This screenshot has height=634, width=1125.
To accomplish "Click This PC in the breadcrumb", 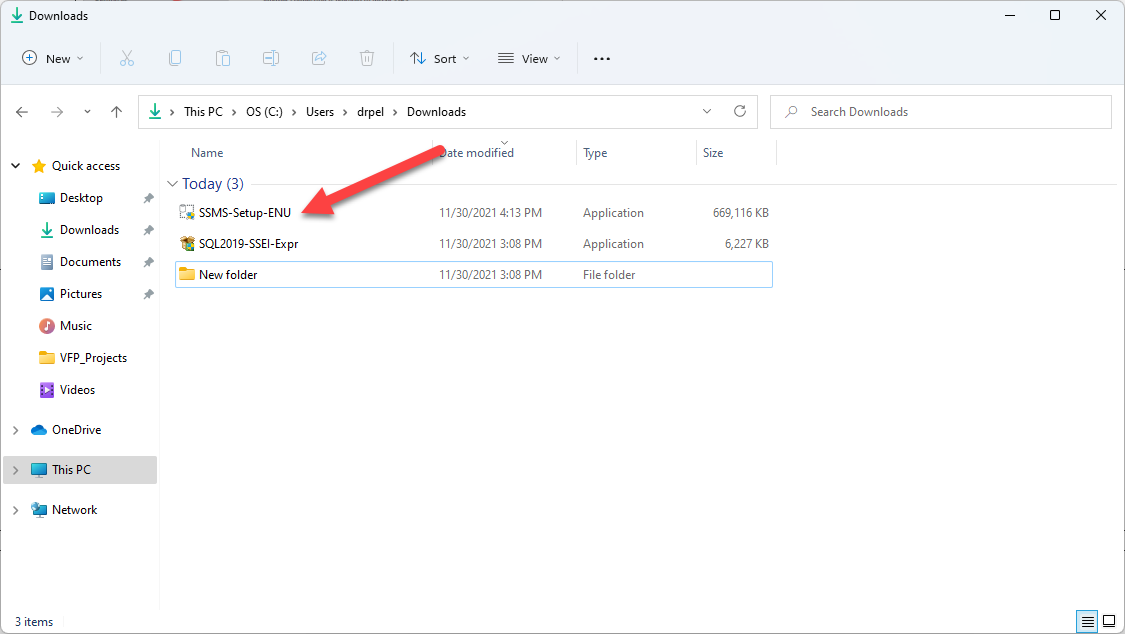I will point(203,112).
